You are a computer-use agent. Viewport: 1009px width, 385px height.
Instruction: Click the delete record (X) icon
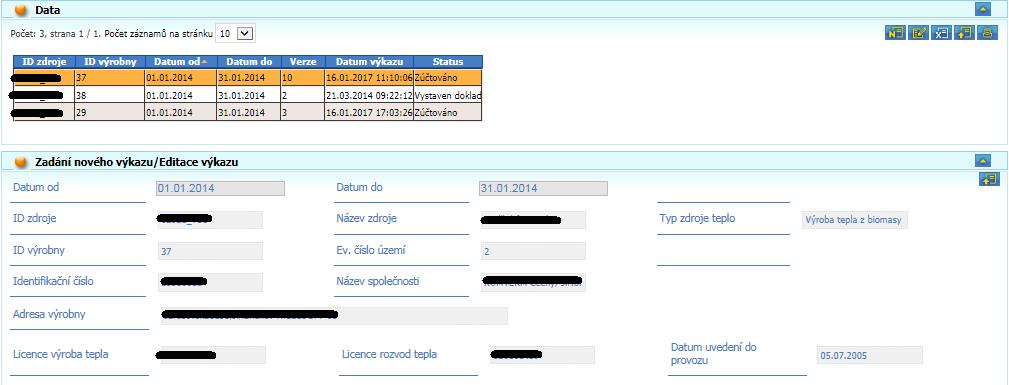point(941,33)
